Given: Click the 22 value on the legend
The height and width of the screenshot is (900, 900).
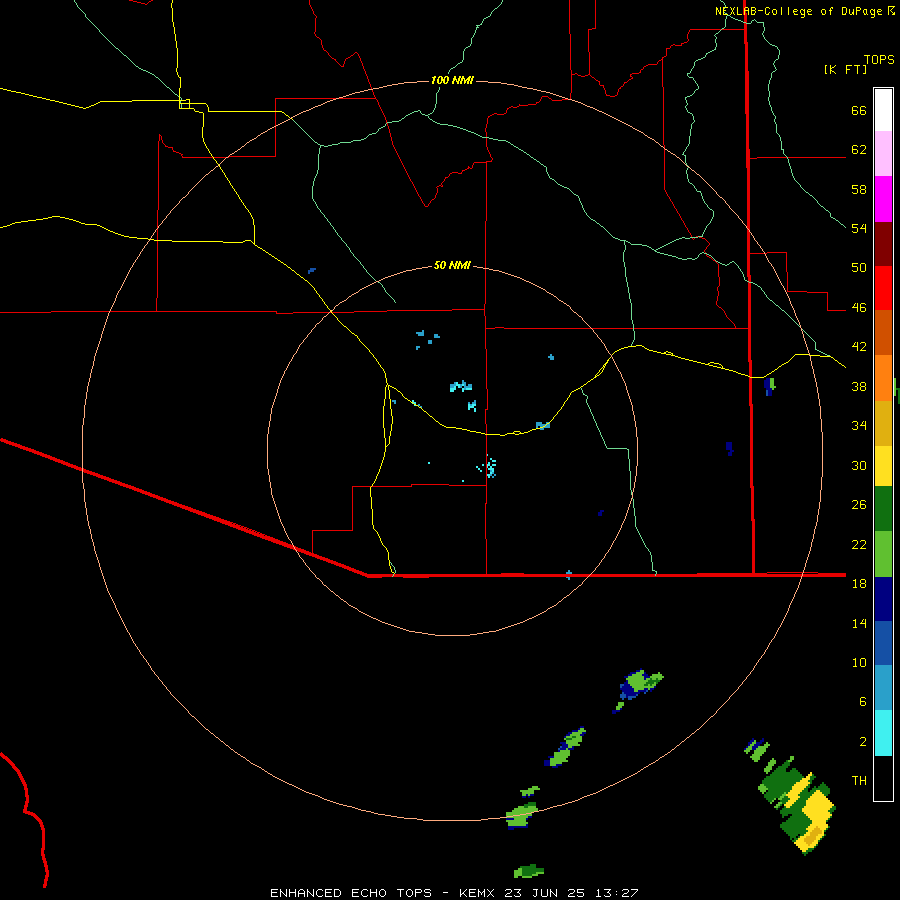Looking at the screenshot, I should (x=859, y=544).
